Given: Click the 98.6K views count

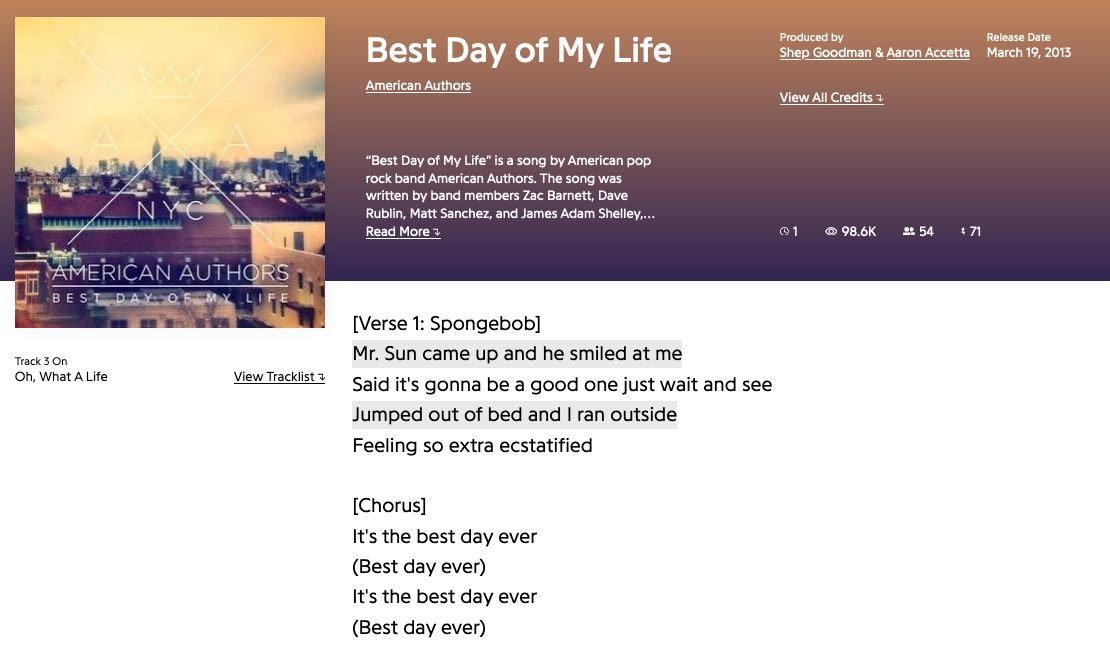Looking at the screenshot, I should [x=857, y=231].
